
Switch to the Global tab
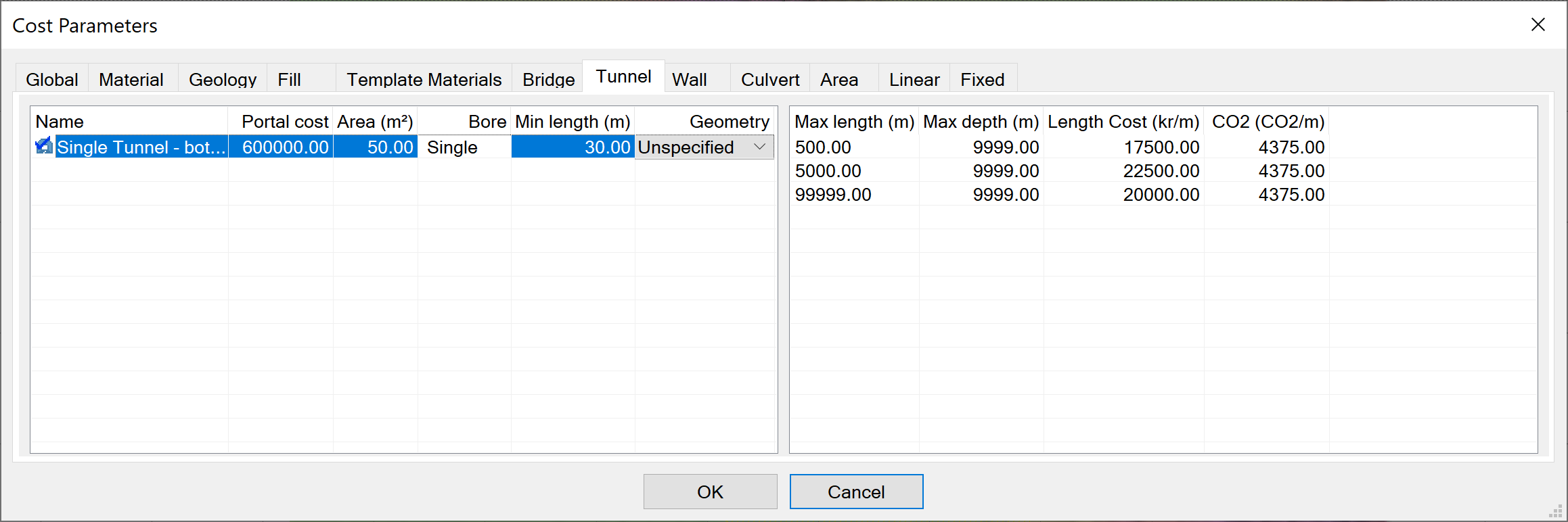52,80
